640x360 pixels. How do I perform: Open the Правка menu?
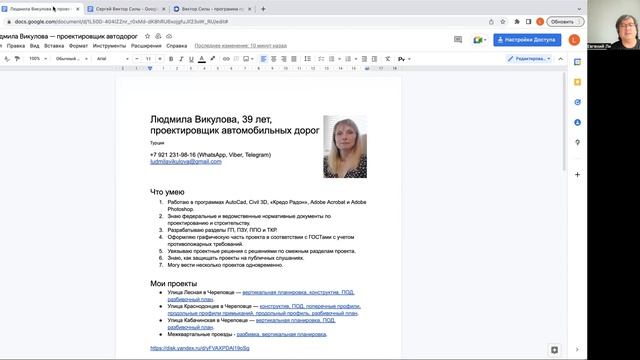point(16,46)
